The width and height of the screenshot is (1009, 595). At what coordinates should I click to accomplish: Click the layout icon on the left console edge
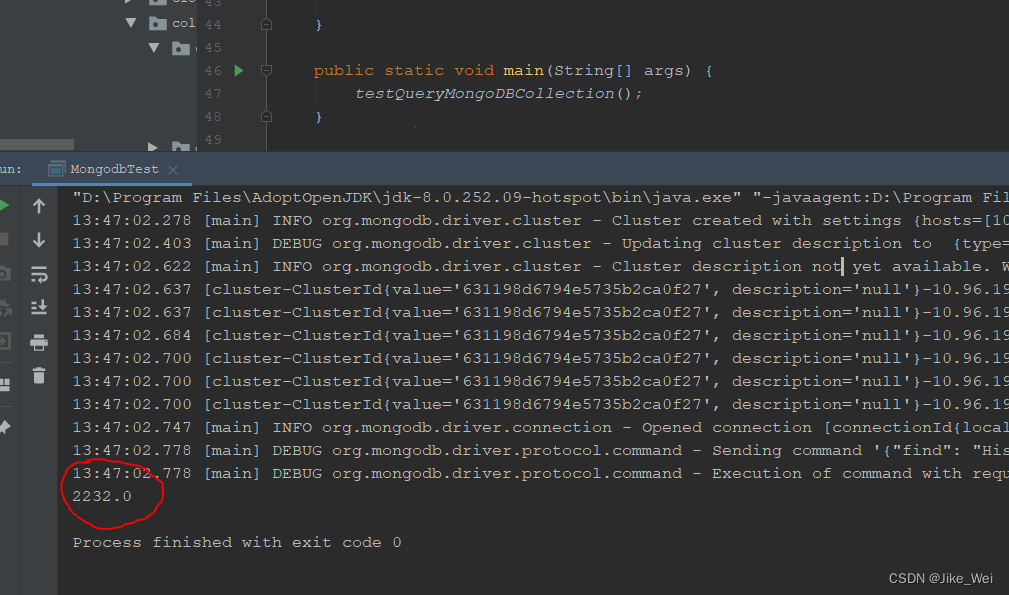[x=5, y=385]
